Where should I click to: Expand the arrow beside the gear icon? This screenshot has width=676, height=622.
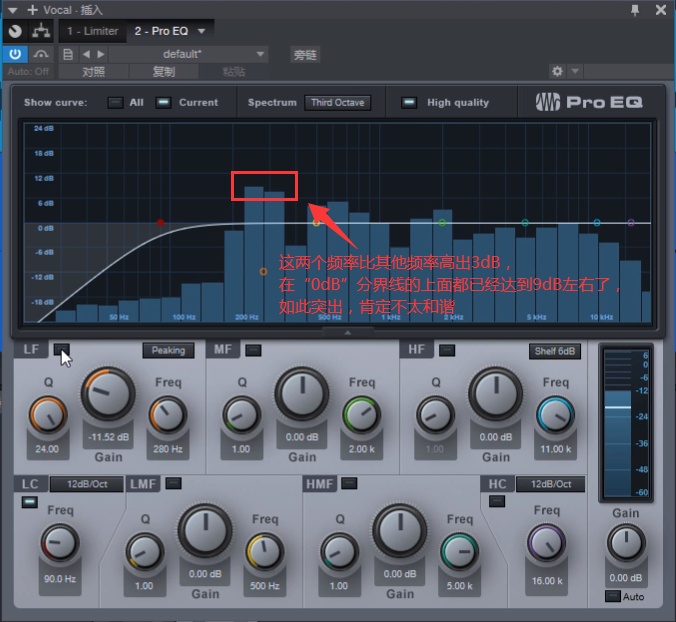click(x=575, y=71)
